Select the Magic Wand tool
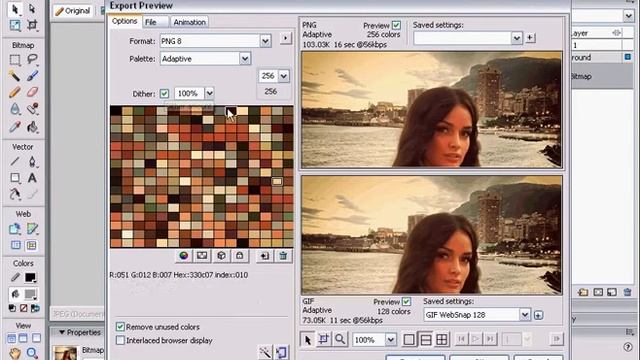Image resolution: width=640 pixels, height=360 pixels. [15, 76]
